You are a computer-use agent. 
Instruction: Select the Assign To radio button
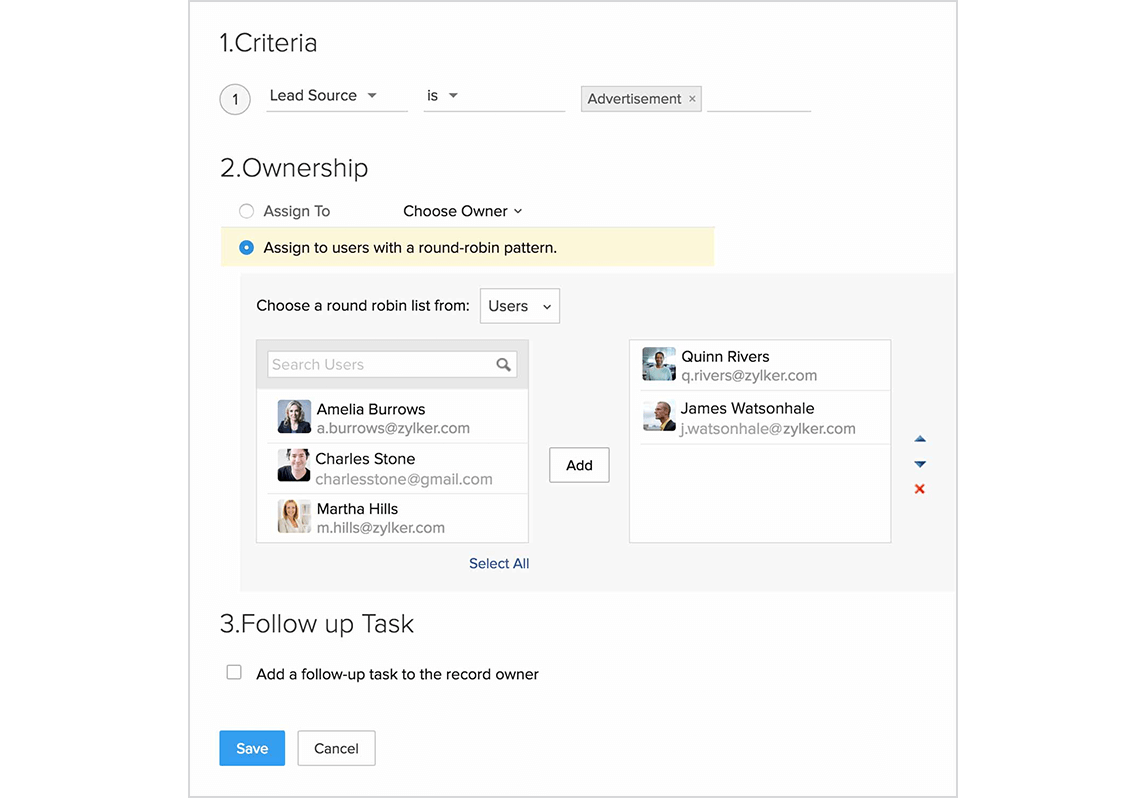coord(246,211)
